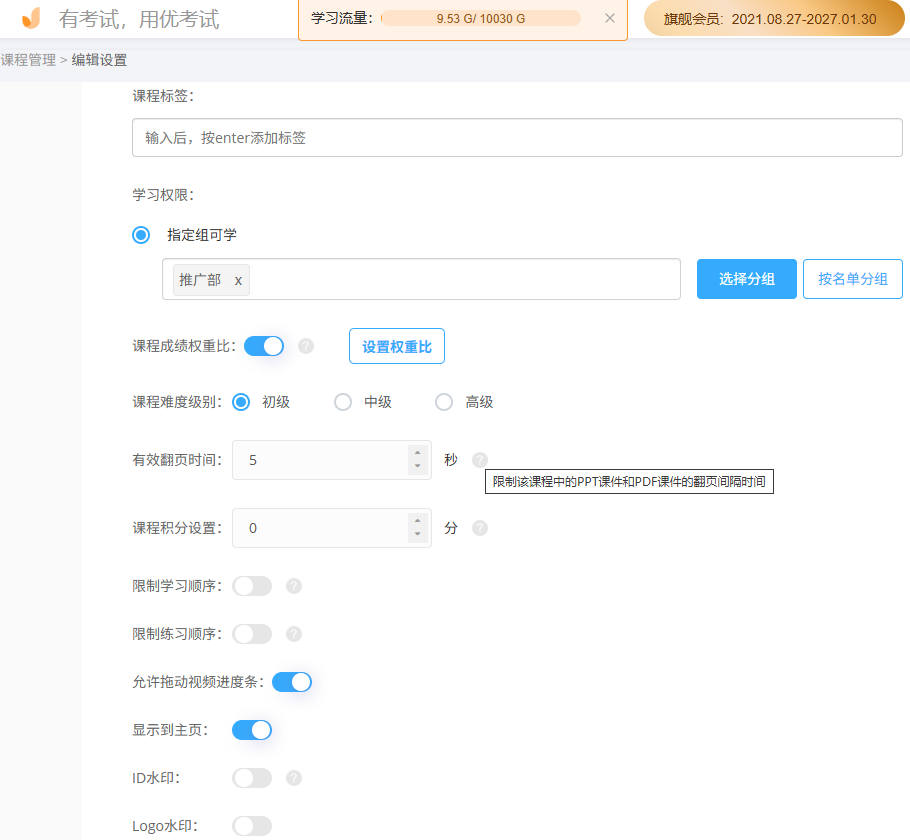Remove the 推广部 group tag

pyautogui.click(x=237, y=281)
